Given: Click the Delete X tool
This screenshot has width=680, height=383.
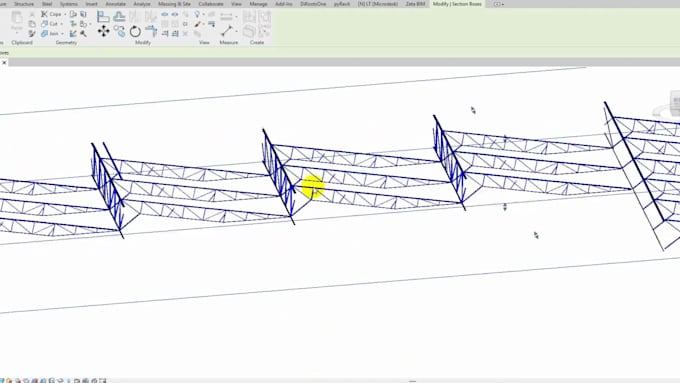Looking at the screenshot, I should [185, 33].
